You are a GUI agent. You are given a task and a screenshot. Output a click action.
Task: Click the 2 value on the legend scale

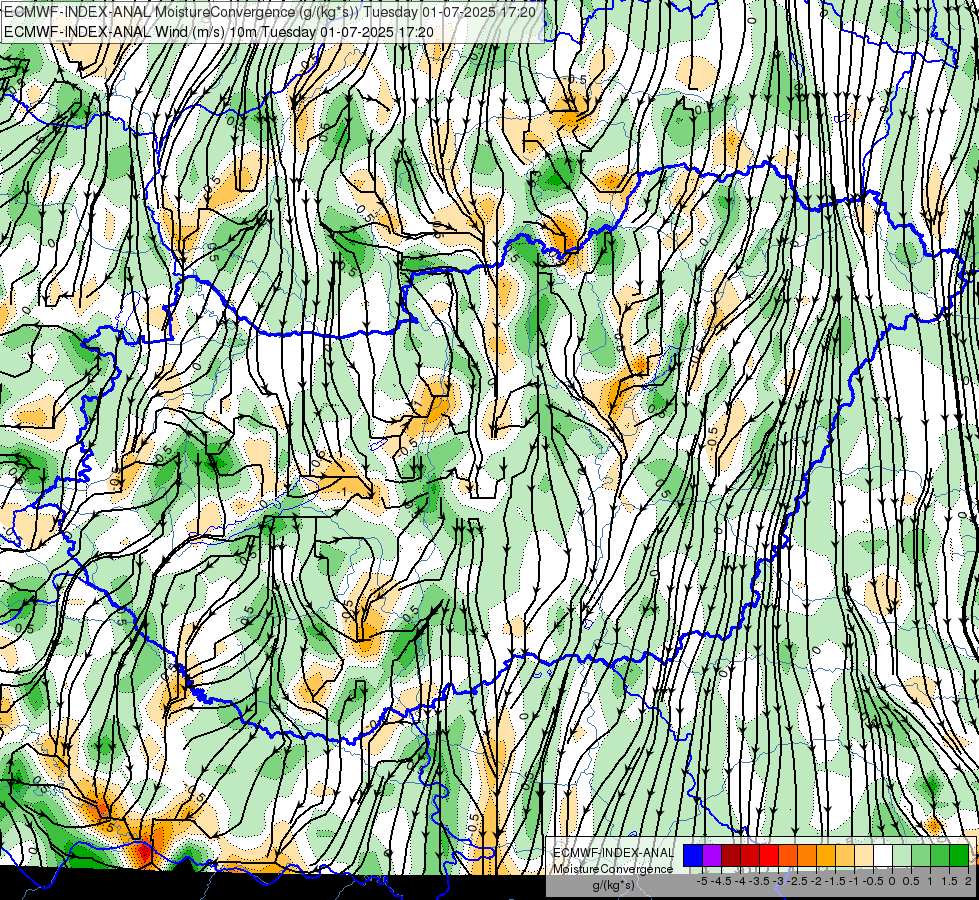(x=968, y=881)
